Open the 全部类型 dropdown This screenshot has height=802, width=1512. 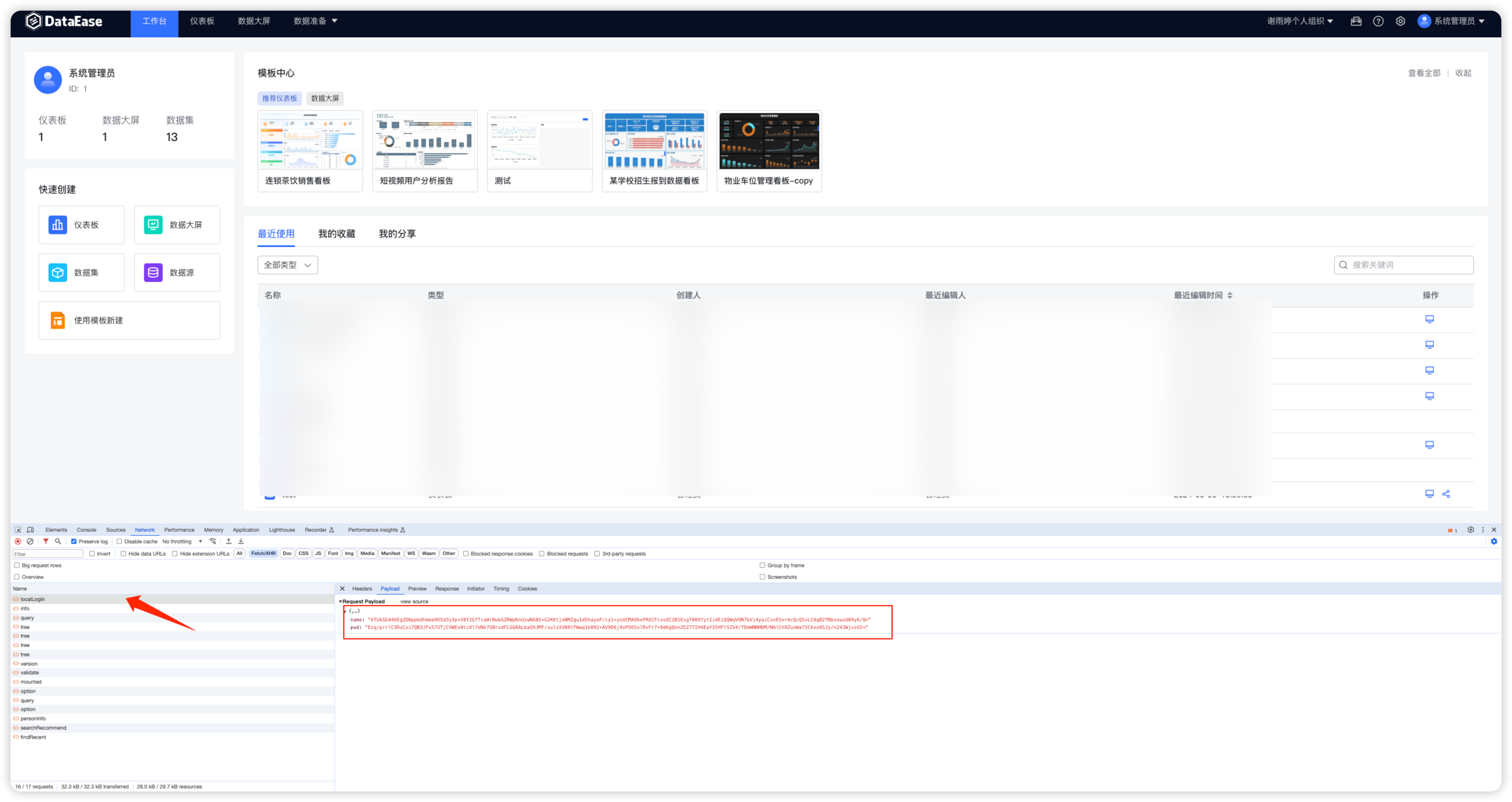[x=287, y=264]
